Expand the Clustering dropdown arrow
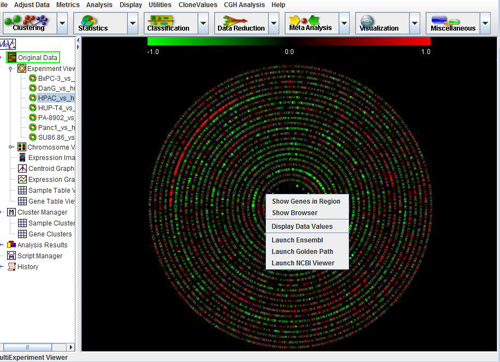The width and height of the screenshot is (500, 362). 62,23
